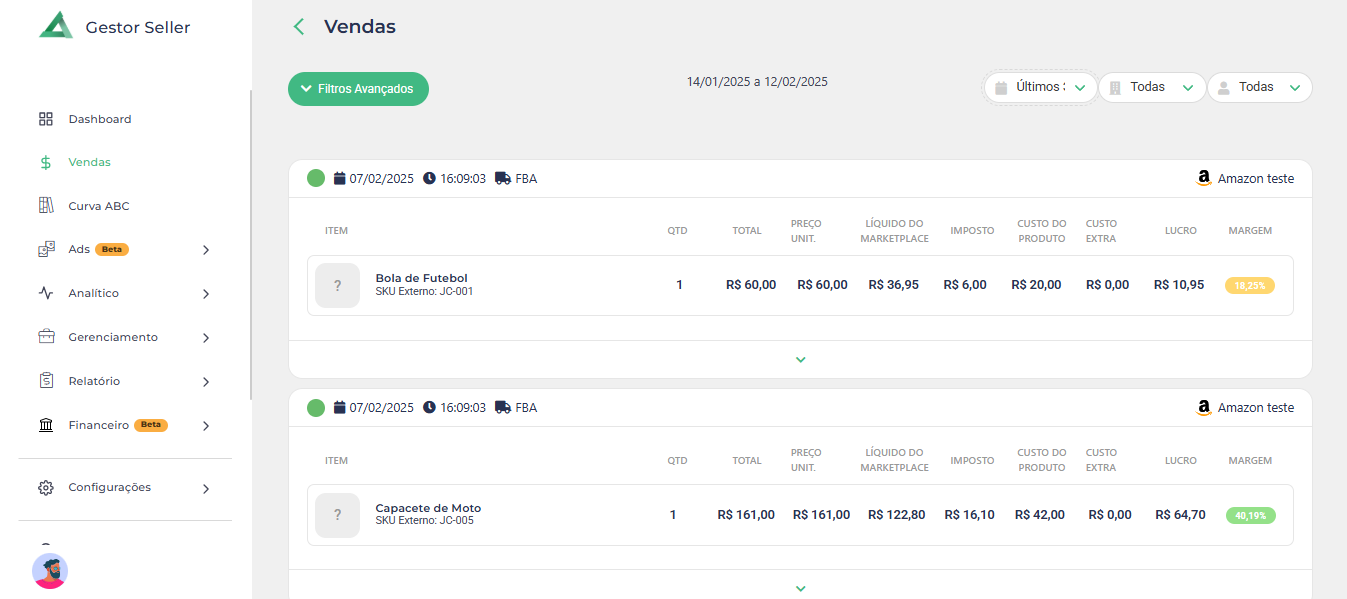Select Vendas in the sidebar menu
1347x599 pixels.
click(89, 162)
